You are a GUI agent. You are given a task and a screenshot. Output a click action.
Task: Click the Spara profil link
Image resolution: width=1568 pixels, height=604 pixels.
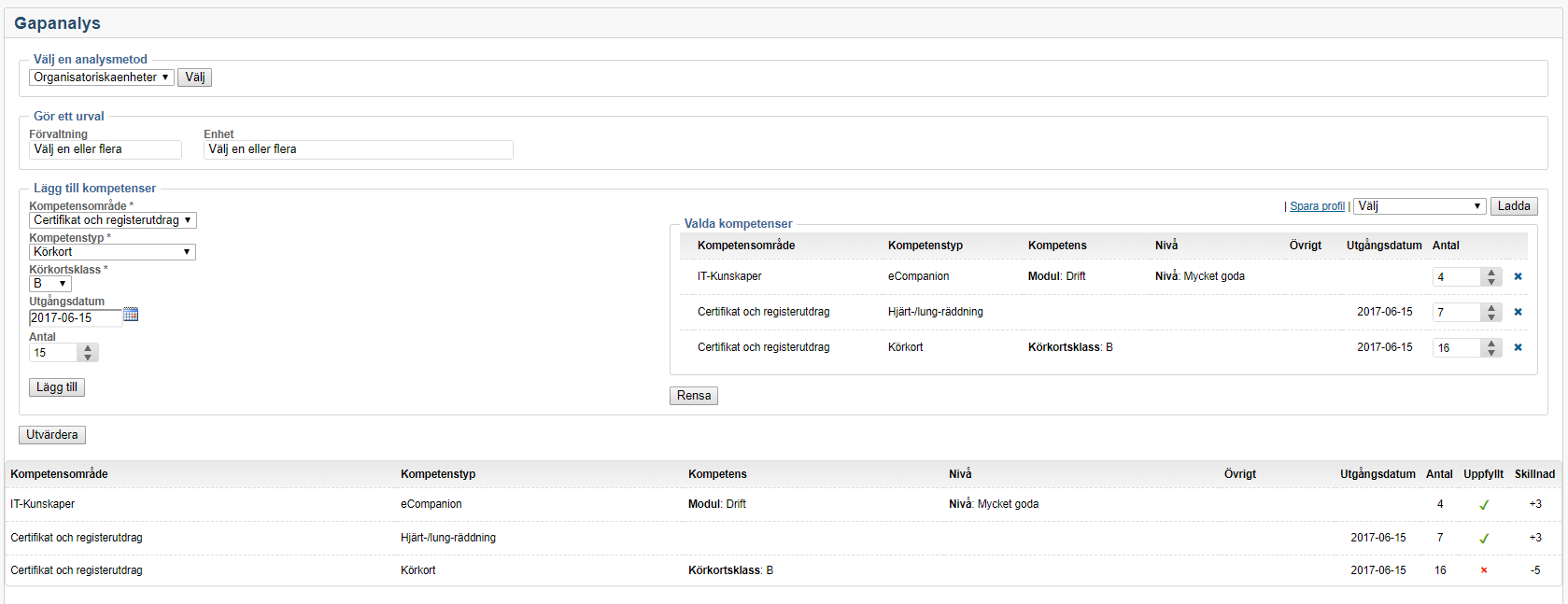coord(1317,206)
